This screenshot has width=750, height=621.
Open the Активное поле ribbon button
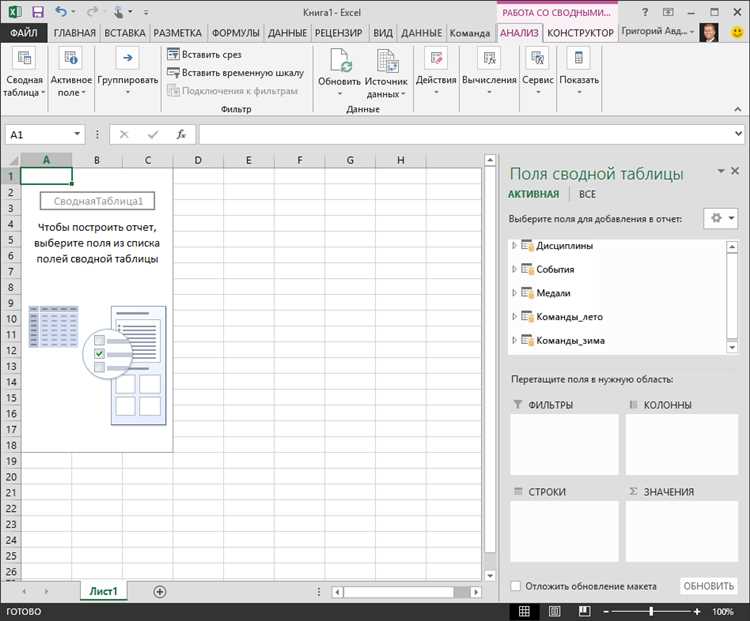pyautogui.click(x=71, y=73)
